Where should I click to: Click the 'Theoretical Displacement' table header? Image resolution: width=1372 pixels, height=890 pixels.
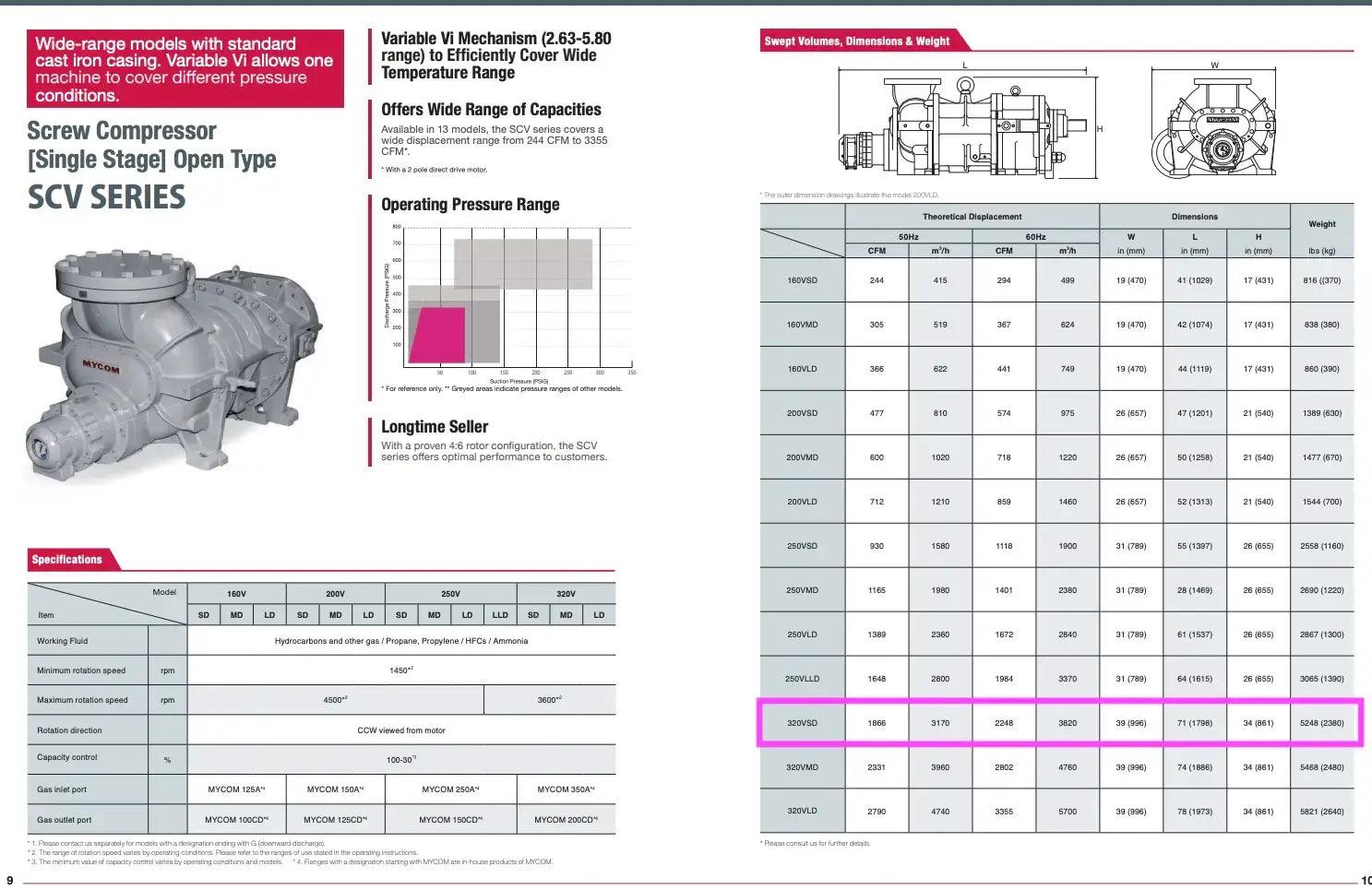[972, 217]
